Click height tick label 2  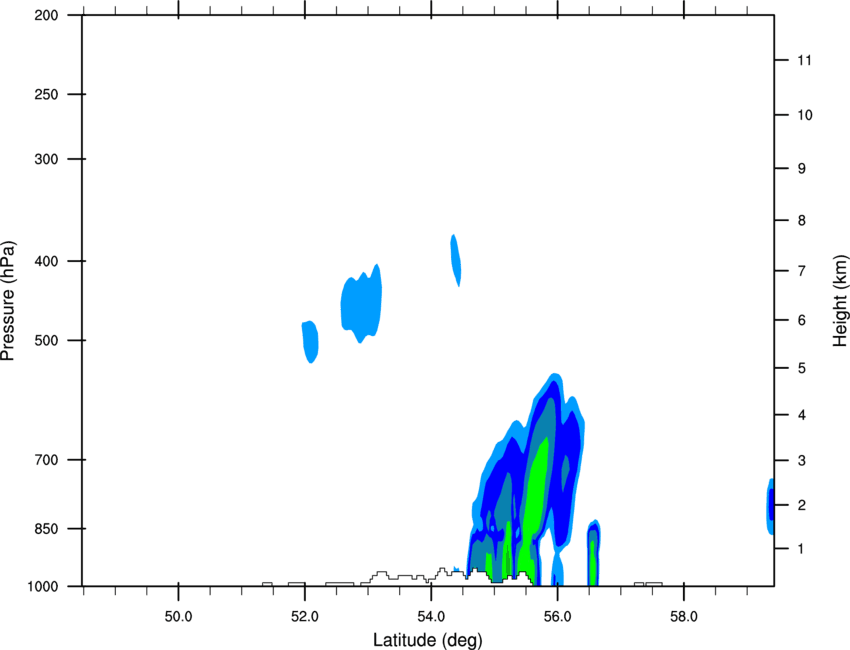[x=802, y=505]
